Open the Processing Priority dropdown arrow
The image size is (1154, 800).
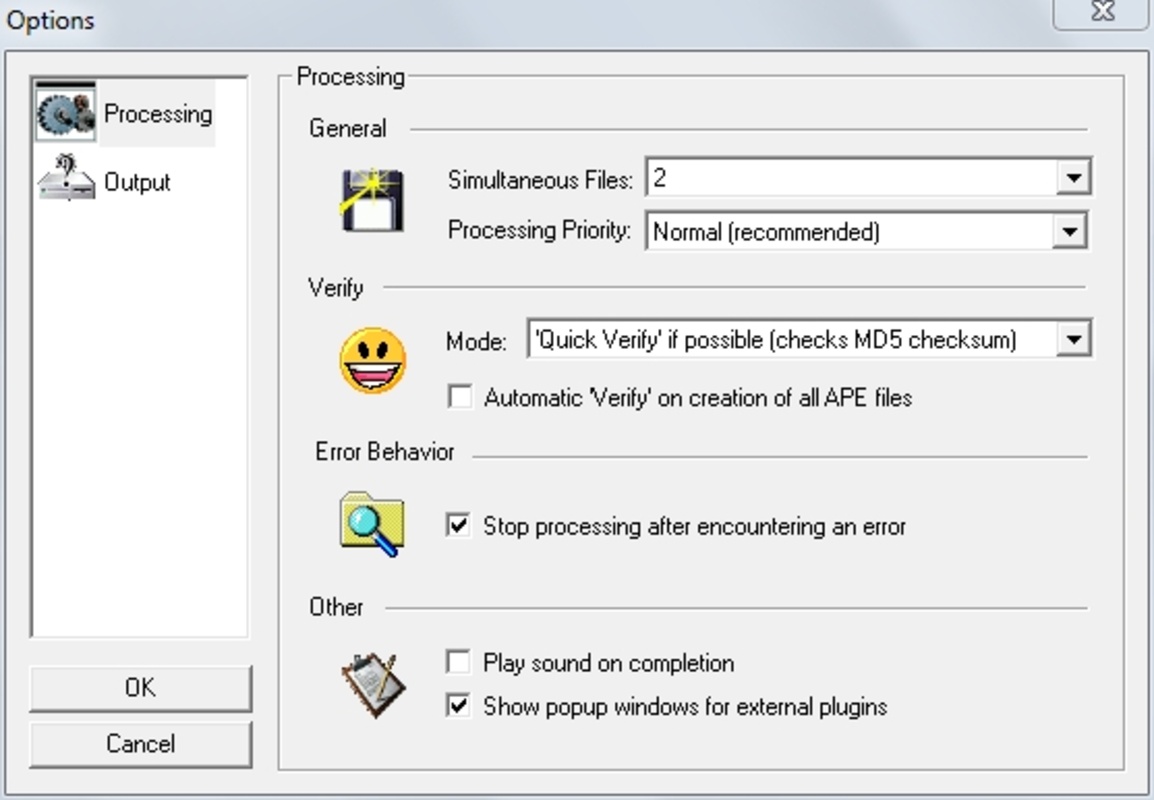1069,232
